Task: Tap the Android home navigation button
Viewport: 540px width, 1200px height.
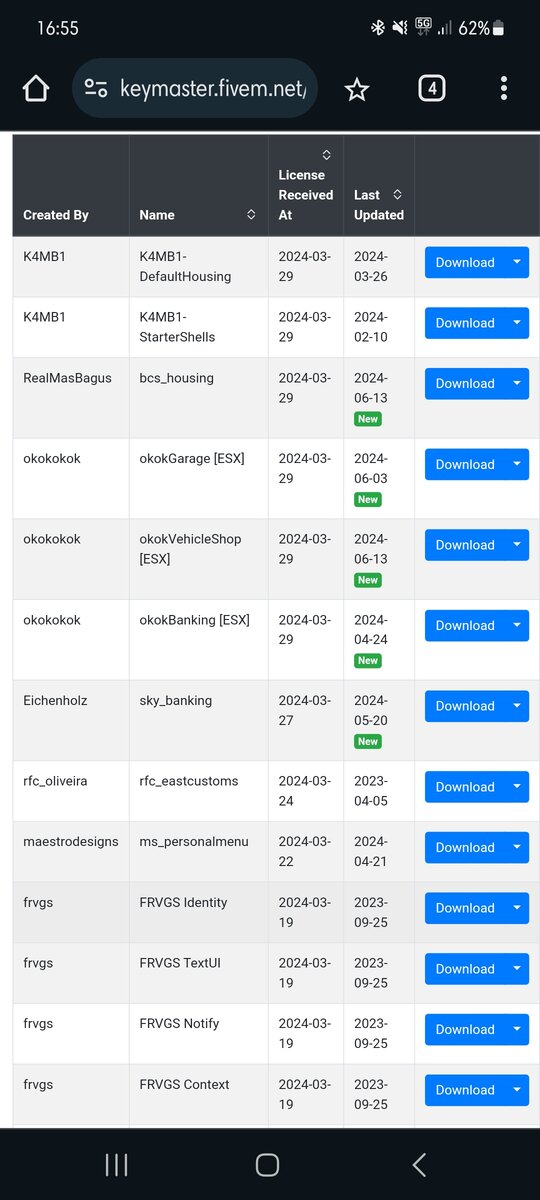Action: point(267,1164)
